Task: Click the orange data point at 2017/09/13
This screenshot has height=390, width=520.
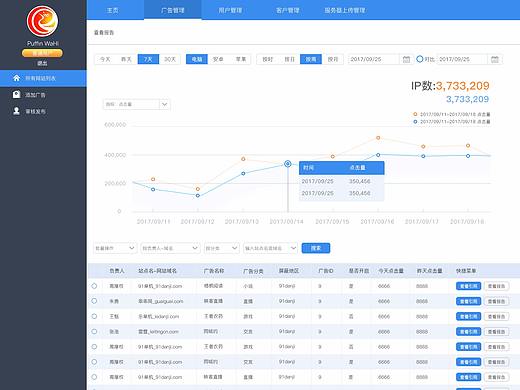Action: 243,159
